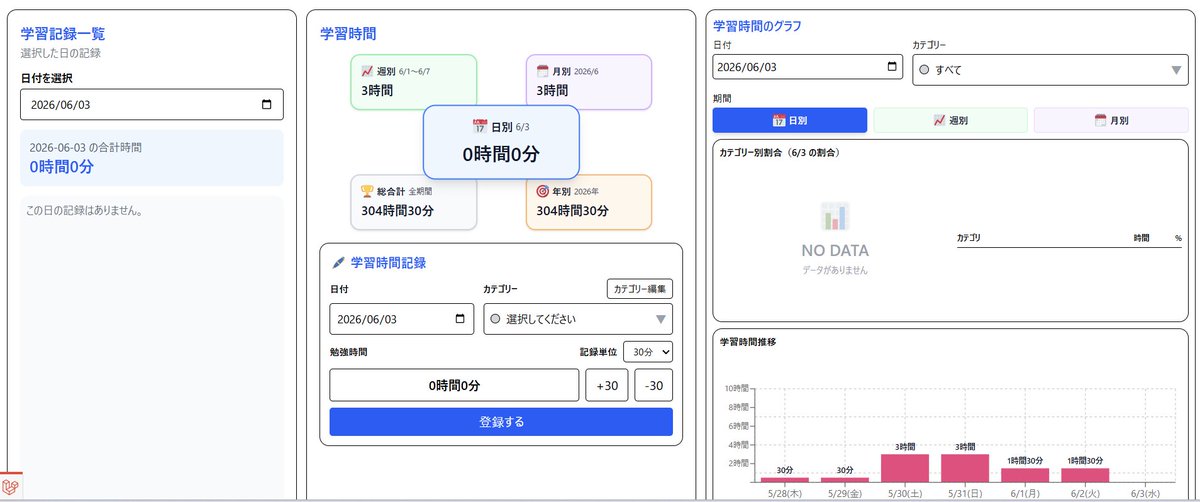Click the chart icon on 週別 card
Image resolution: width=1200 pixels, height=502 pixels.
(367, 72)
